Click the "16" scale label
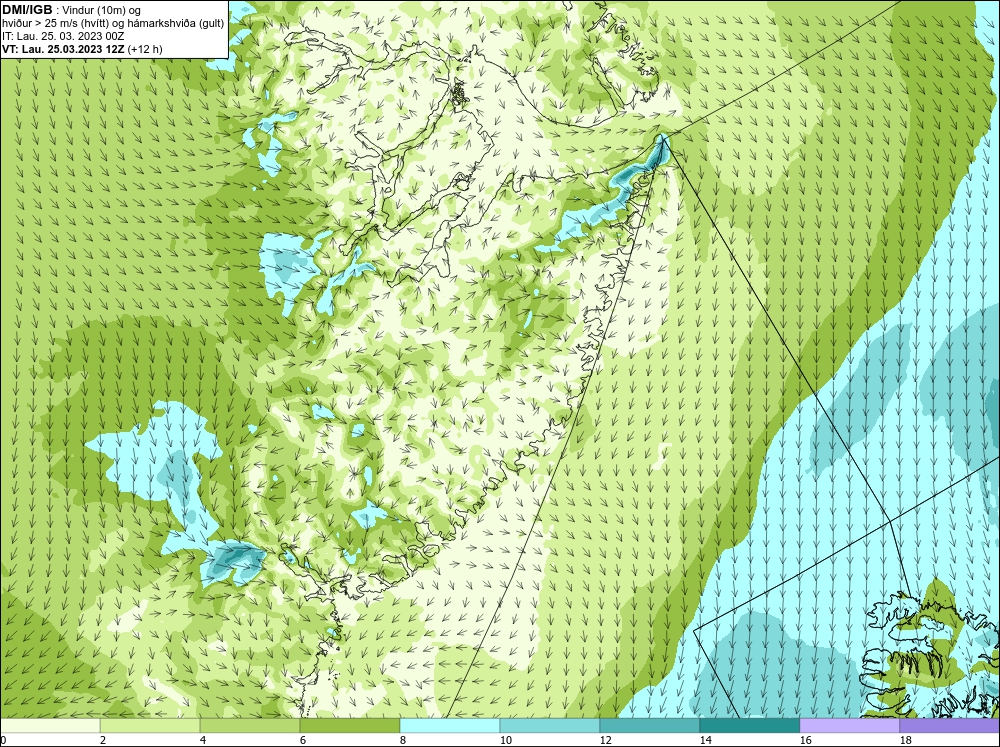 (805, 740)
